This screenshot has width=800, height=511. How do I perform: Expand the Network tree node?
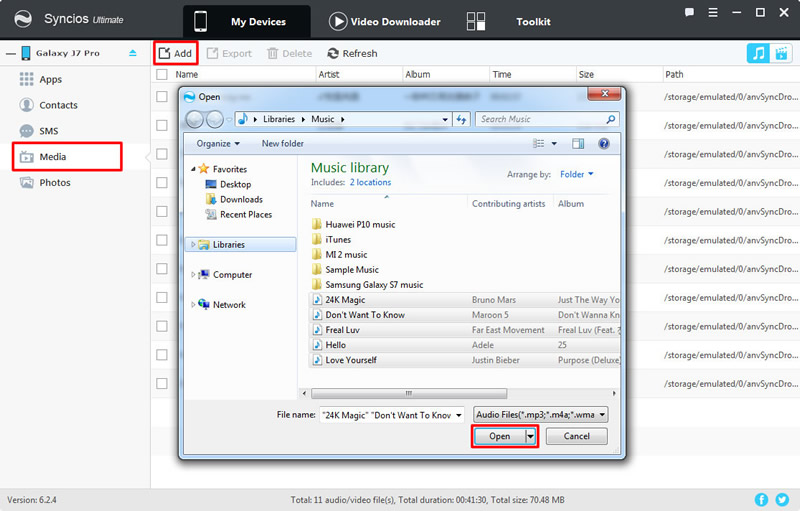tap(193, 305)
